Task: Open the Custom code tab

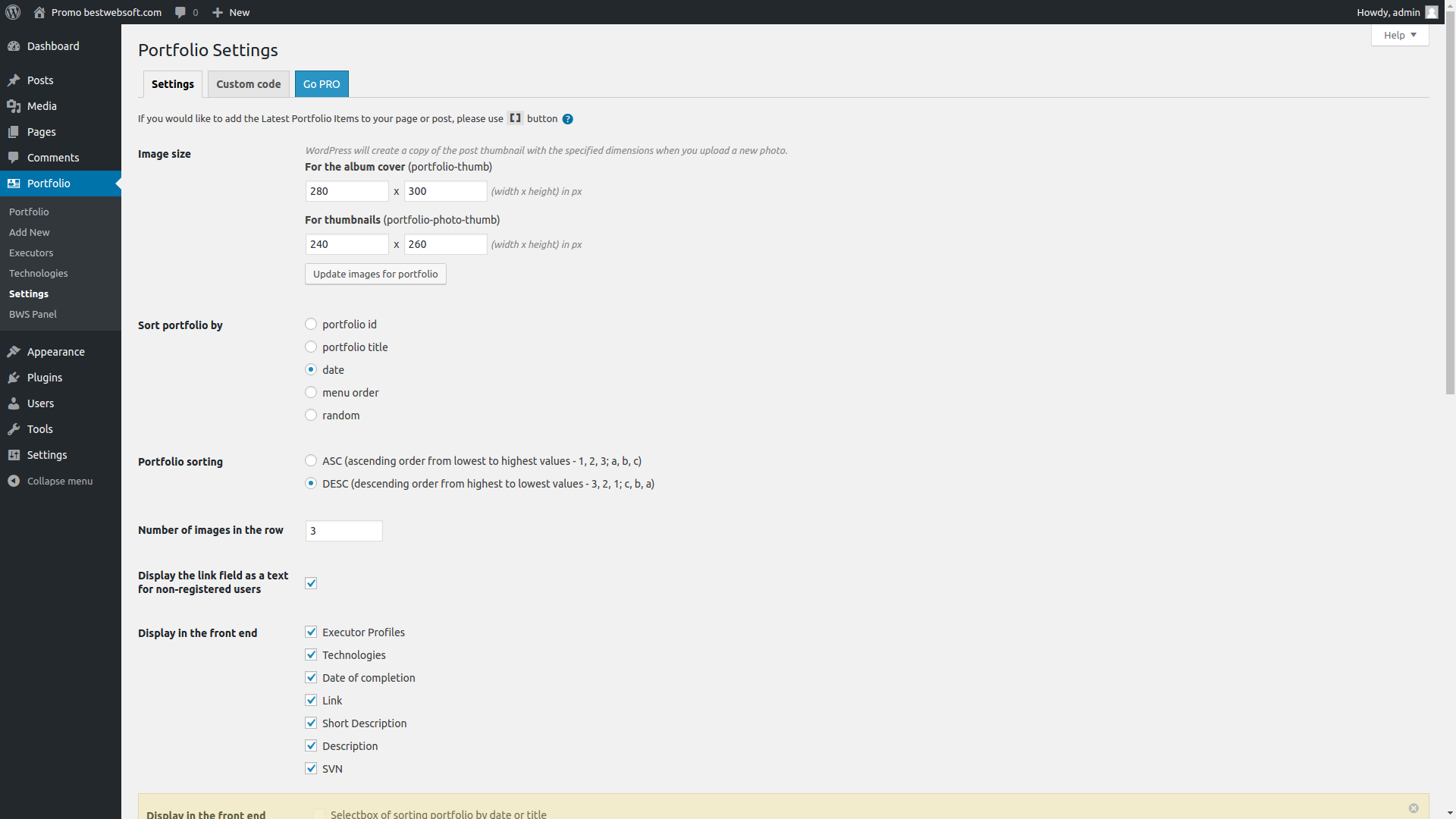Action: coord(248,83)
